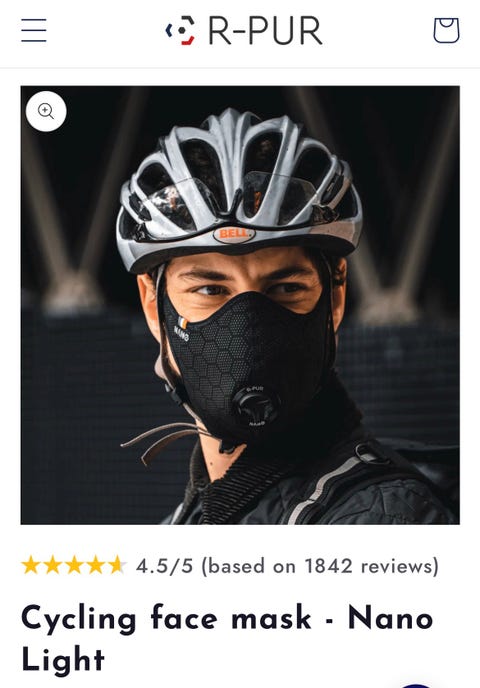The width and height of the screenshot is (480, 688).
Task: Click the Bell logo on the helmet
Action: [234, 234]
